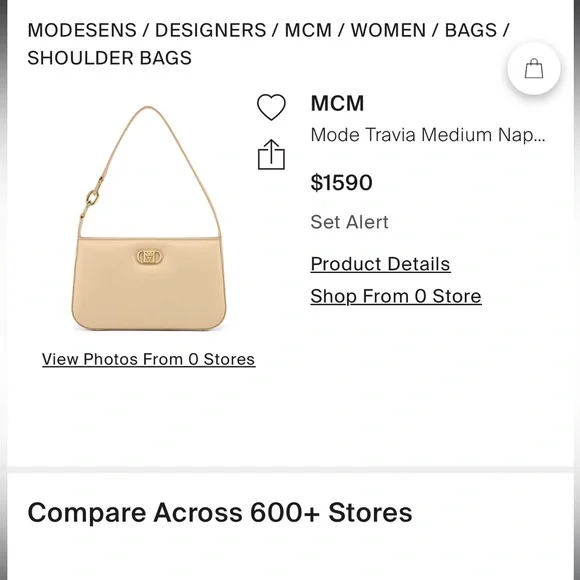Go to the DESIGNERS breadcrumb
This screenshot has height=580, width=580.
point(210,30)
